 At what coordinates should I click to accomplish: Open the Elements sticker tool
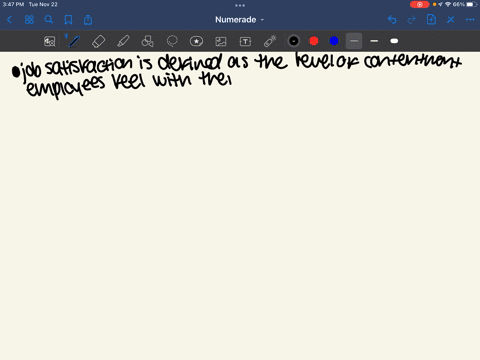(196, 41)
